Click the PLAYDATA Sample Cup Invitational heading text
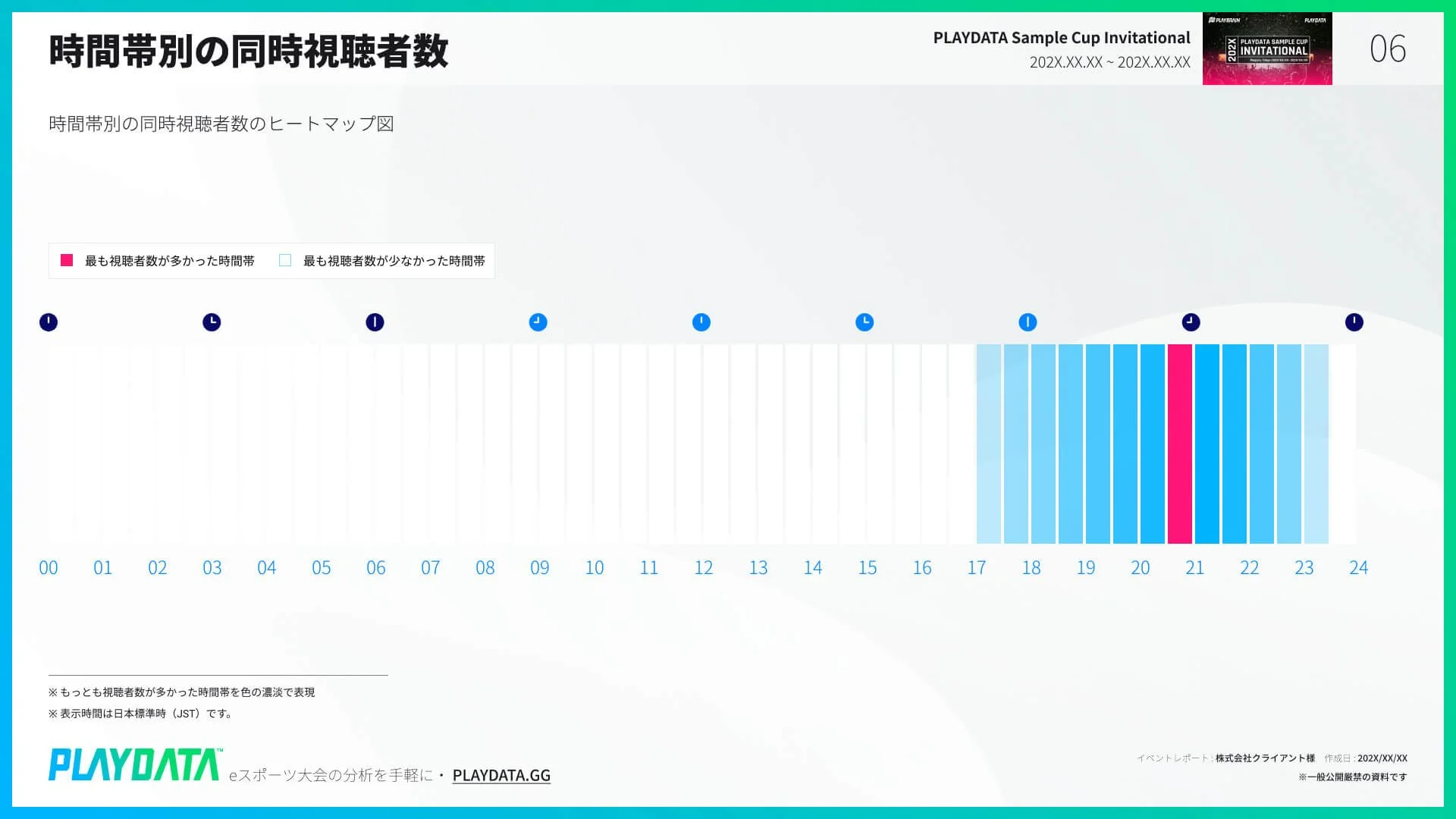The width and height of the screenshot is (1456, 819). coord(1062,38)
